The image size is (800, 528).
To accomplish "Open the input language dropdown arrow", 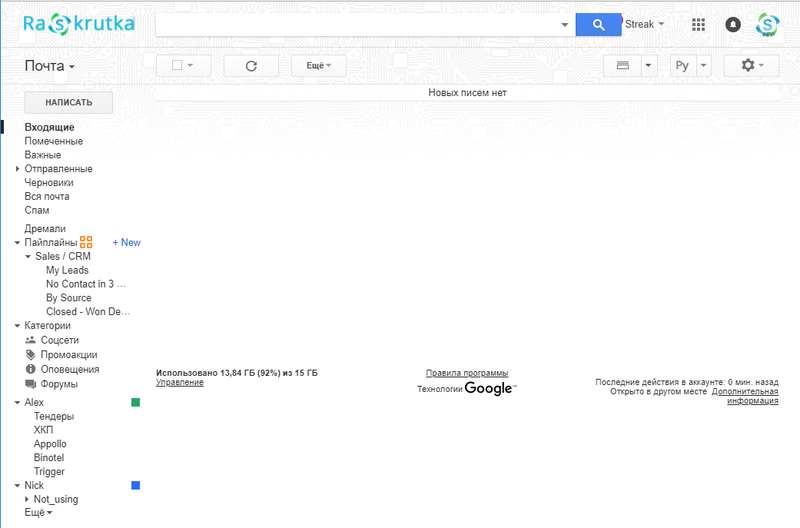I will click(704, 65).
